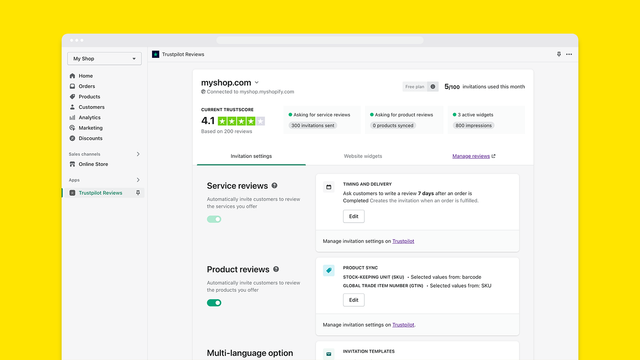The height and width of the screenshot is (360, 640).
Task: Click the 0 products synced badge
Action: click(393, 126)
